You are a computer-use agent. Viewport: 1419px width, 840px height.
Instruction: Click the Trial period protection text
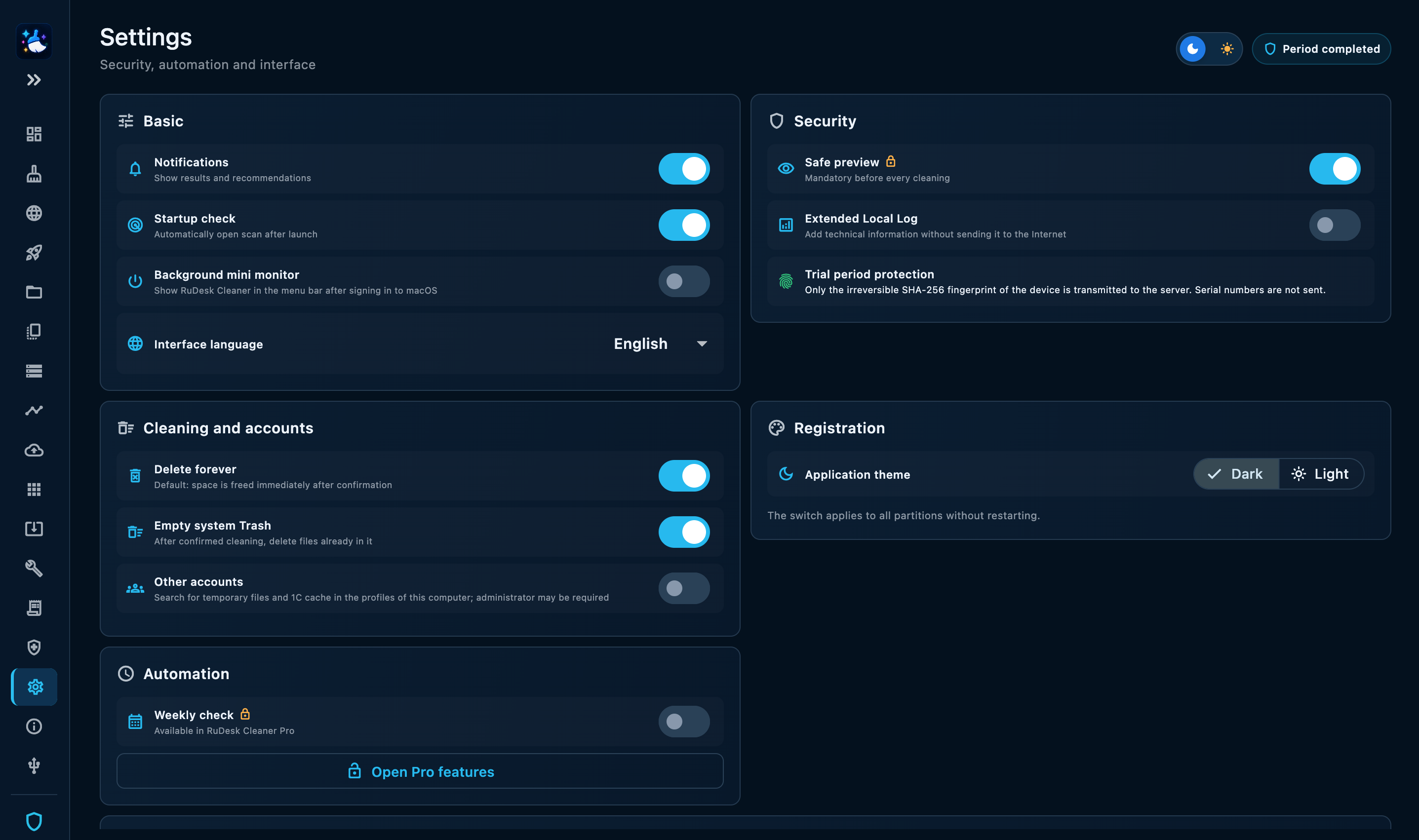(869, 274)
